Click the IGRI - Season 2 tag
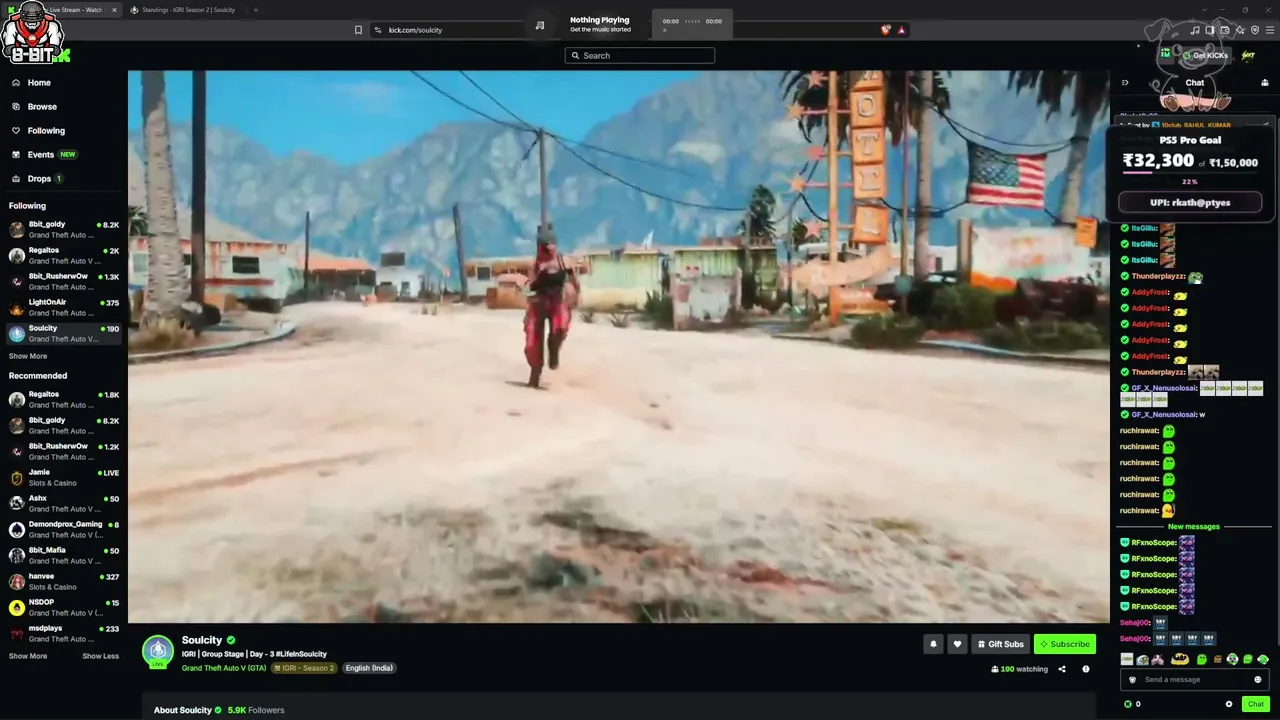The height and width of the screenshot is (720, 1280). pyautogui.click(x=304, y=668)
